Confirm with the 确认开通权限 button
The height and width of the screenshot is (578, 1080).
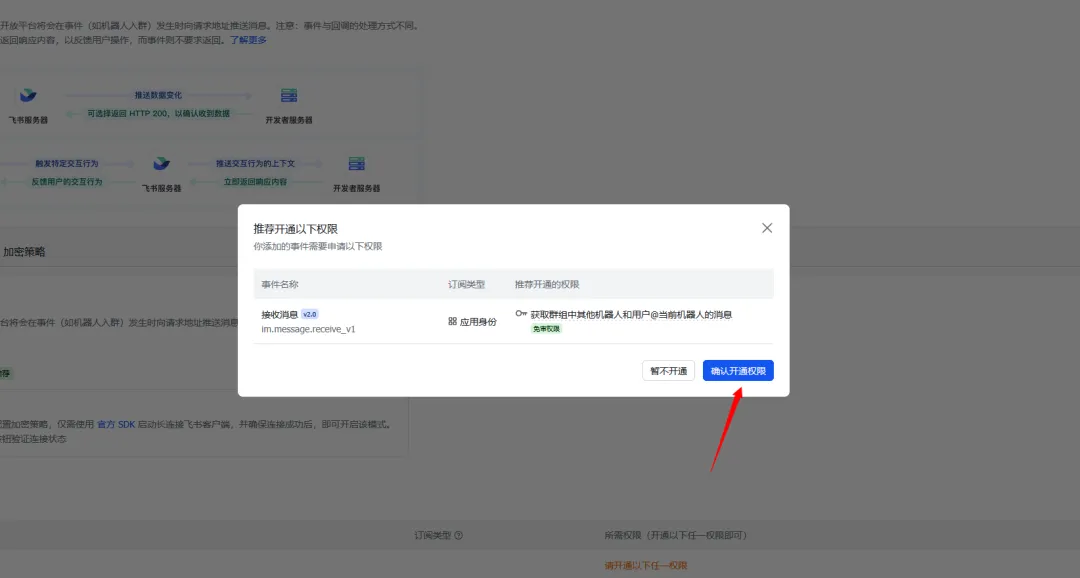point(738,371)
